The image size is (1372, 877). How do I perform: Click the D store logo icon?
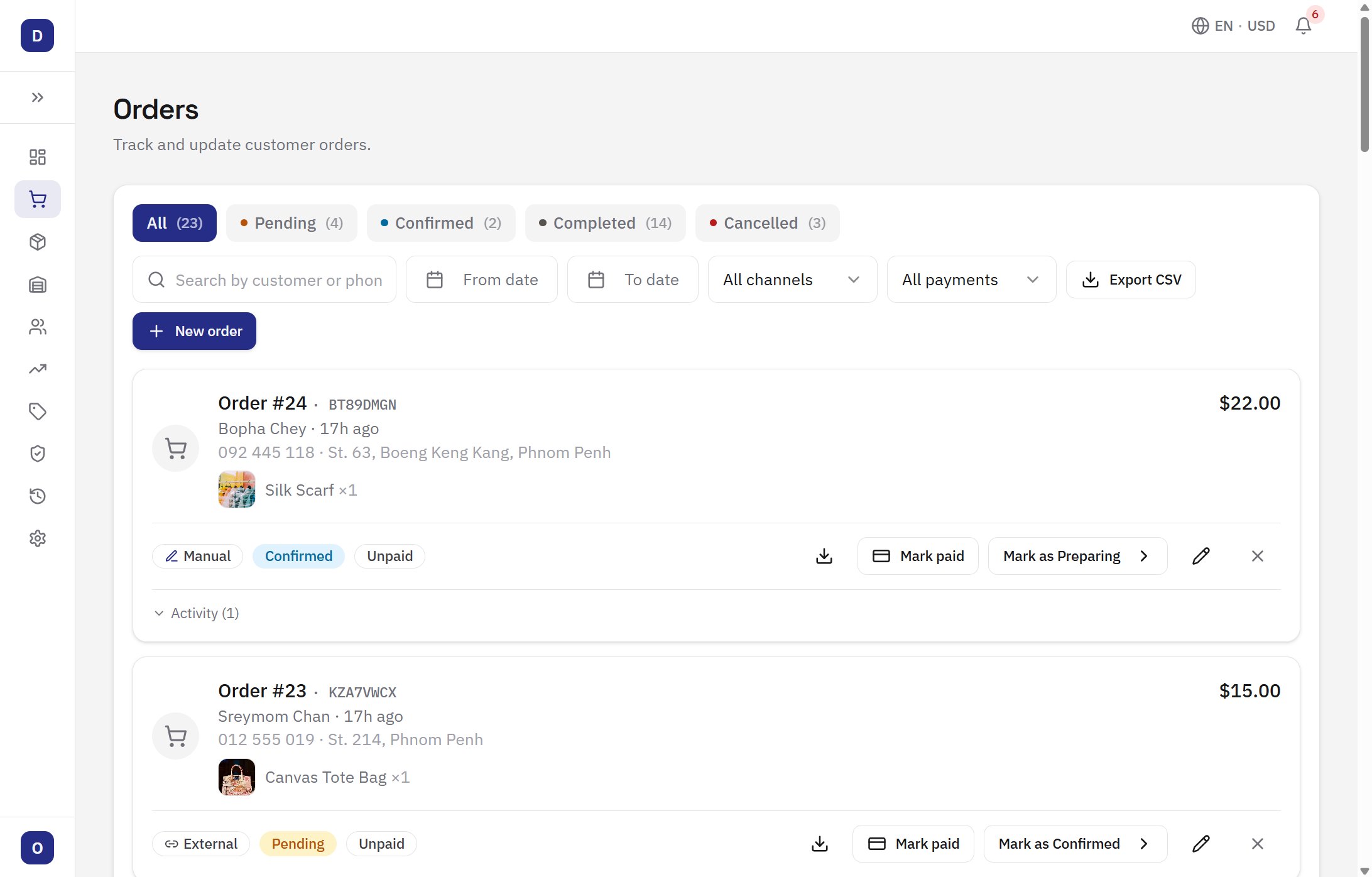37,36
